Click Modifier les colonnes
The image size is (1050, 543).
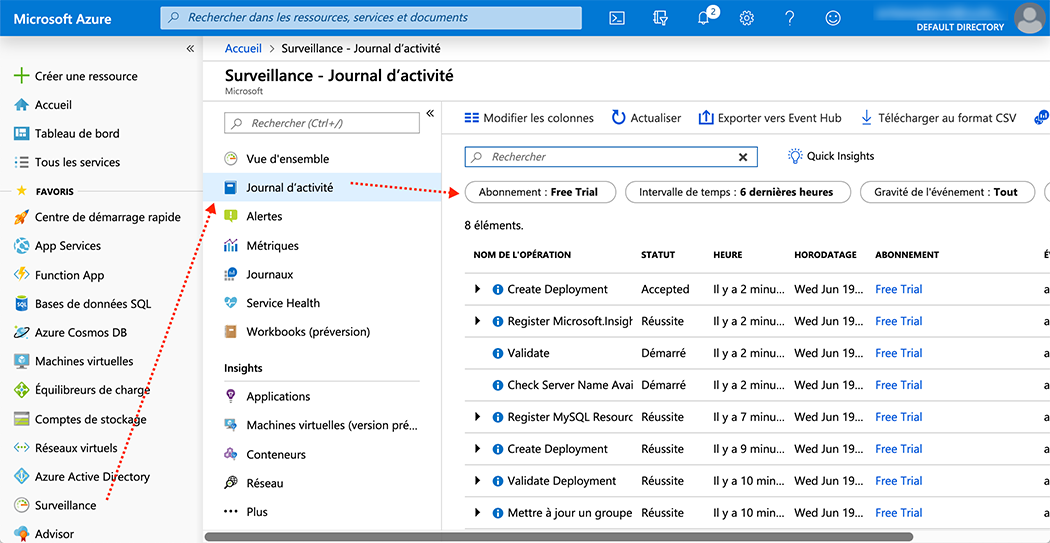[x=529, y=118]
